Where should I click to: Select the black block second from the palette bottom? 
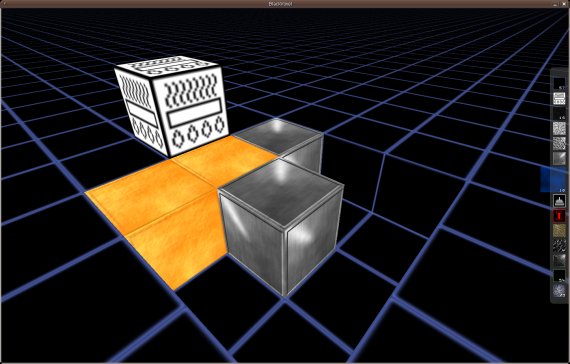(x=559, y=276)
